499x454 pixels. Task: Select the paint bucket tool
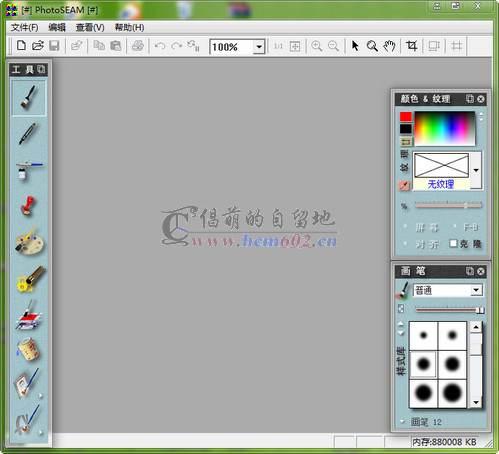pyautogui.click(x=28, y=349)
